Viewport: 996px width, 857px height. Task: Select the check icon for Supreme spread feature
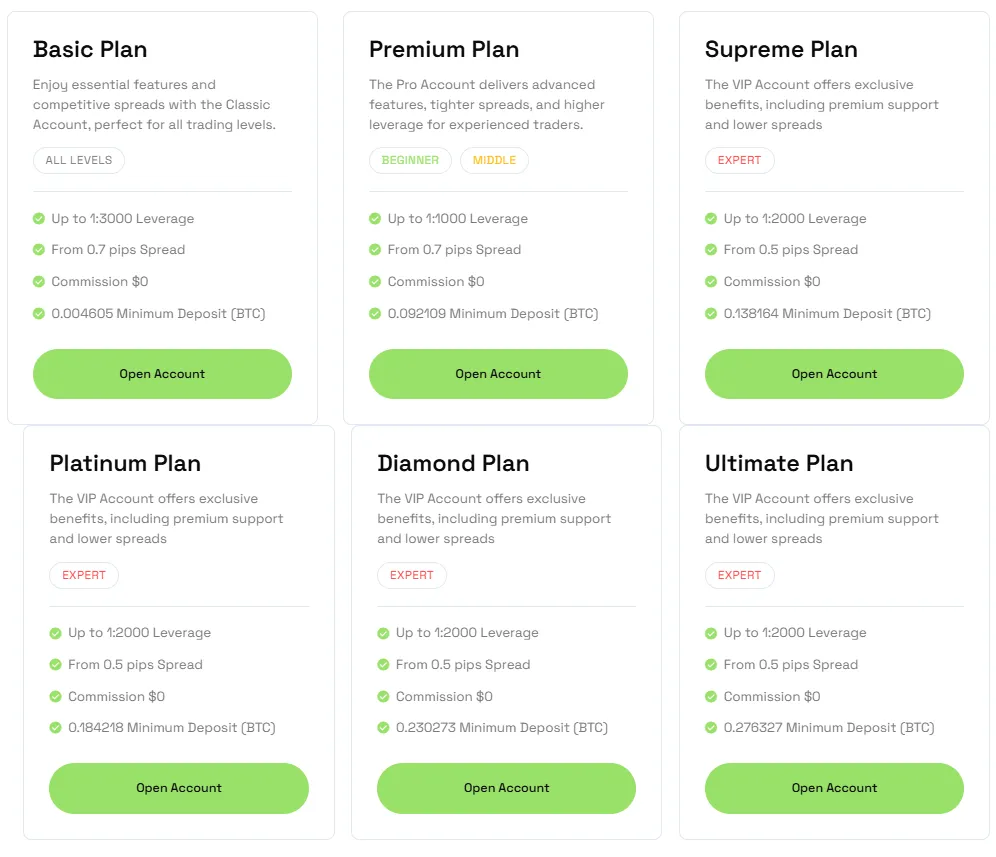click(710, 249)
